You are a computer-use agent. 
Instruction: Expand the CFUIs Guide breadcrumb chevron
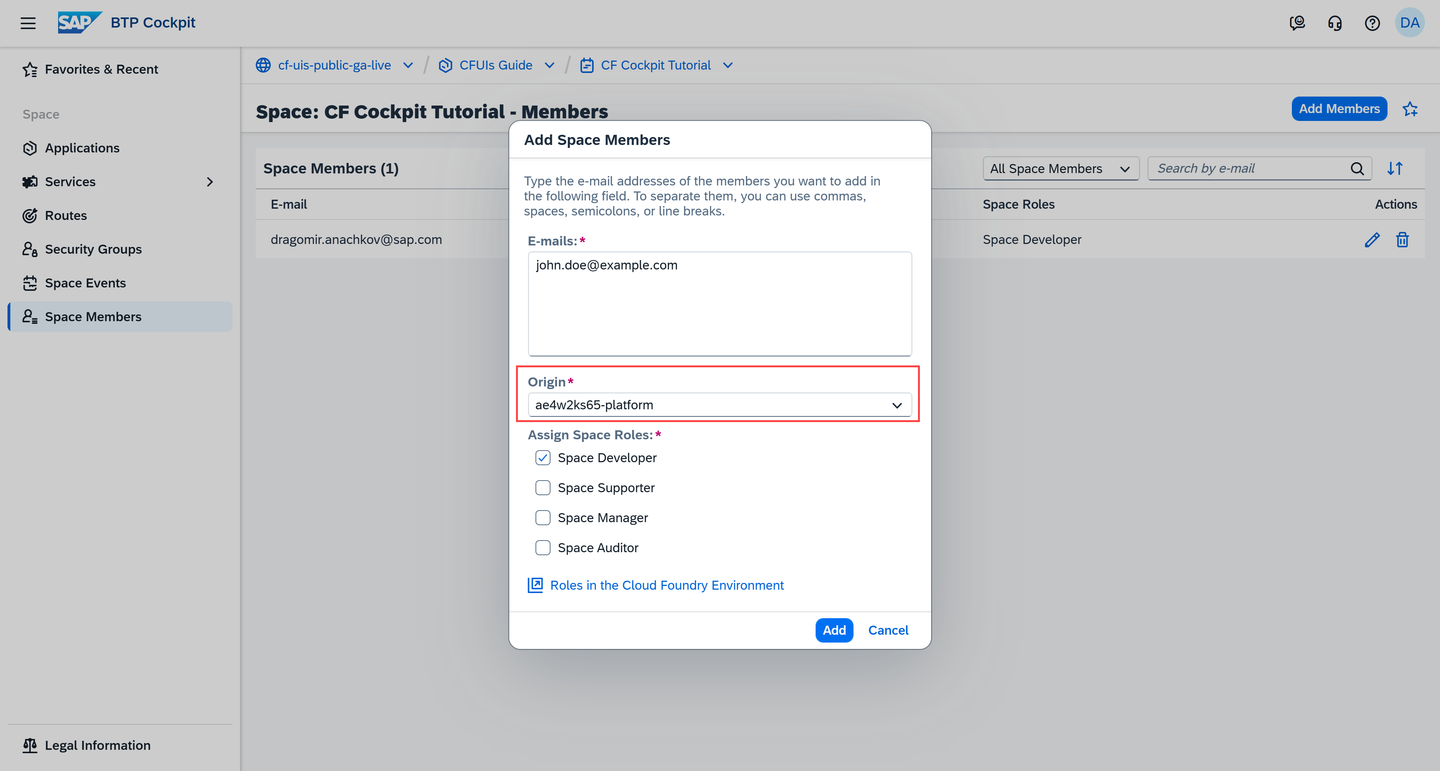coord(549,65)
